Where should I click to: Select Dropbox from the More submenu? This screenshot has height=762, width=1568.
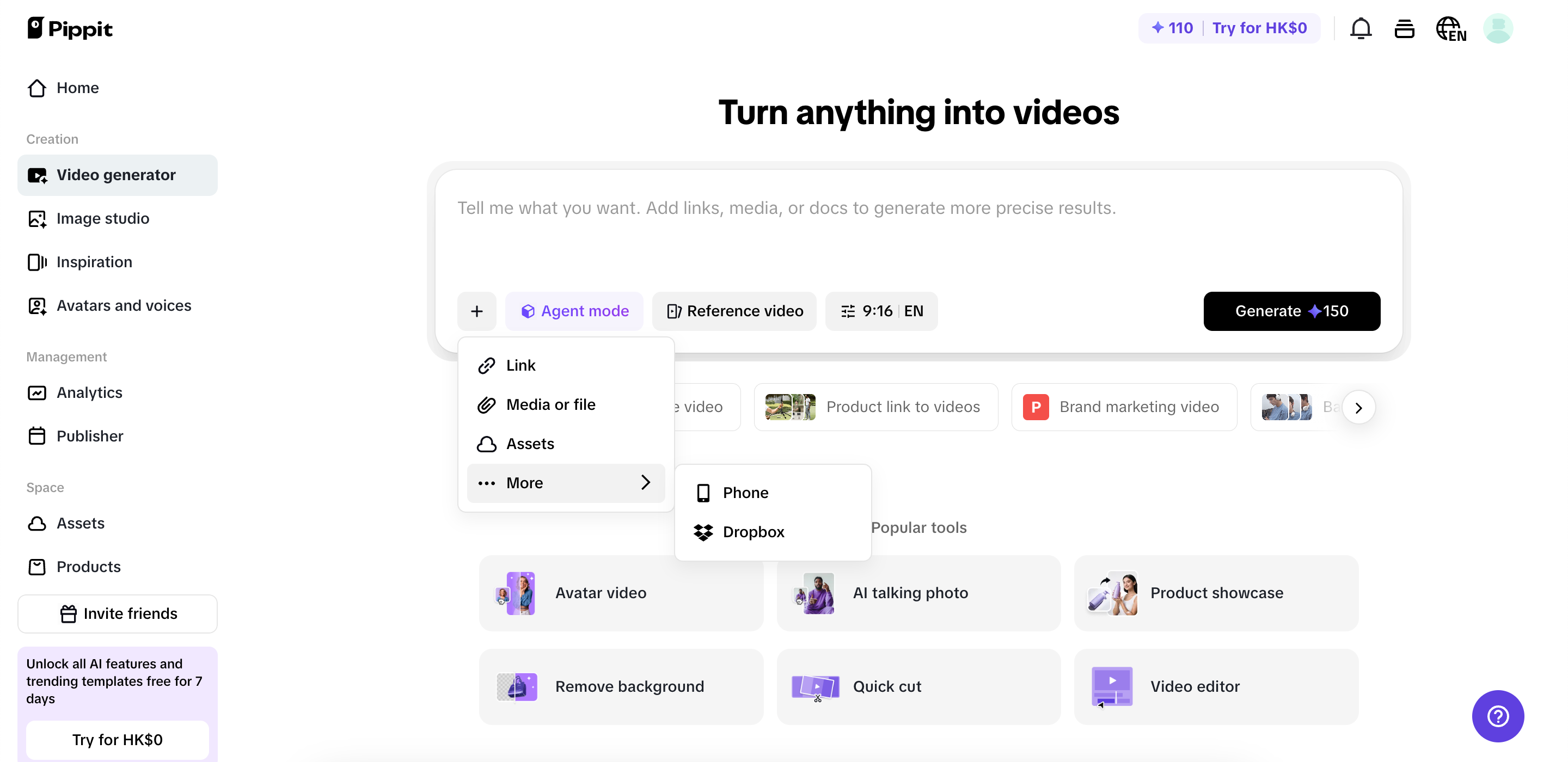[754, 532]
